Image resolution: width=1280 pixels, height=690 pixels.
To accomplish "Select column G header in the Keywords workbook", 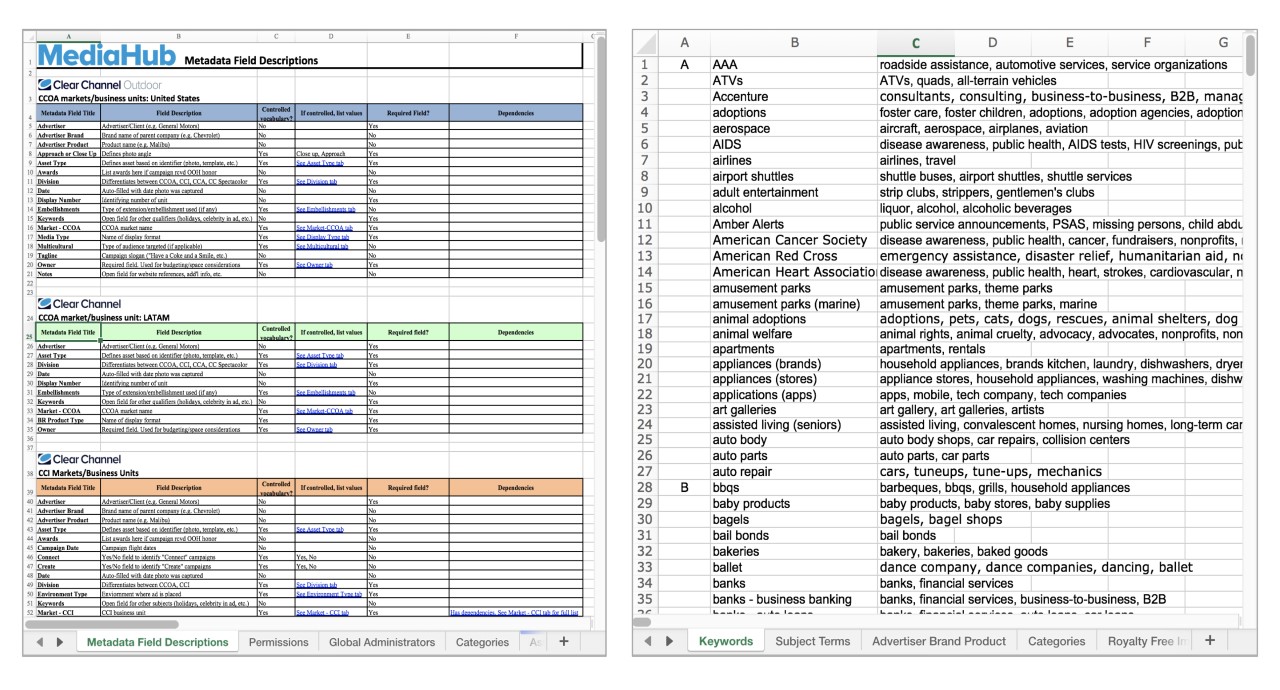I will tap(1223, 43).
